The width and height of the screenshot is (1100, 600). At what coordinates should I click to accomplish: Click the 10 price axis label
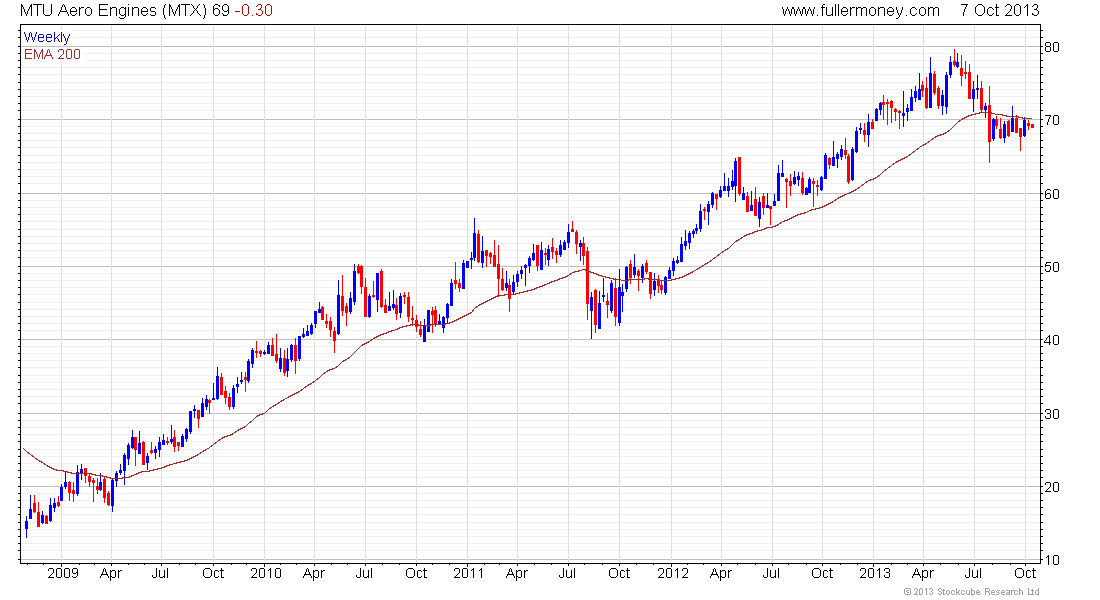tap(1052, 560)
